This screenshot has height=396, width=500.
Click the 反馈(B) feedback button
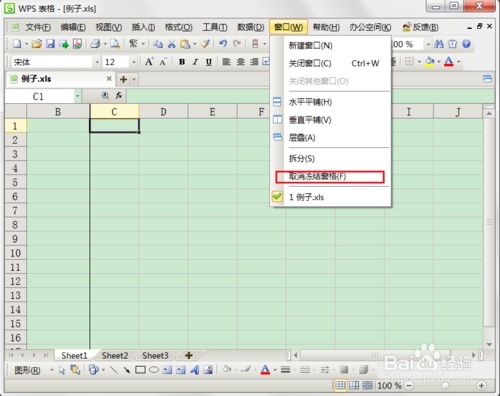coord(420,27)
